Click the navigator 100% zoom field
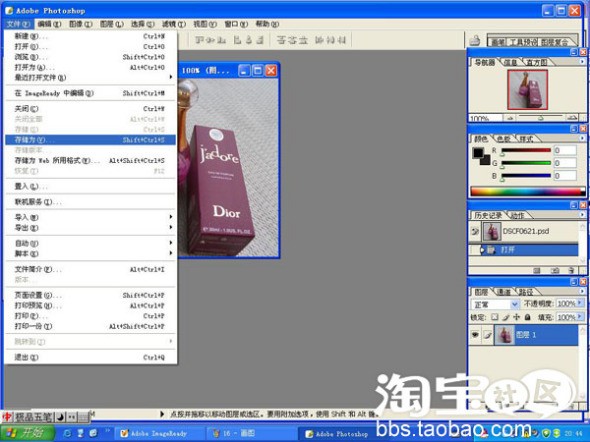Viewport: 590px width, 442px height. click(485, 118)
